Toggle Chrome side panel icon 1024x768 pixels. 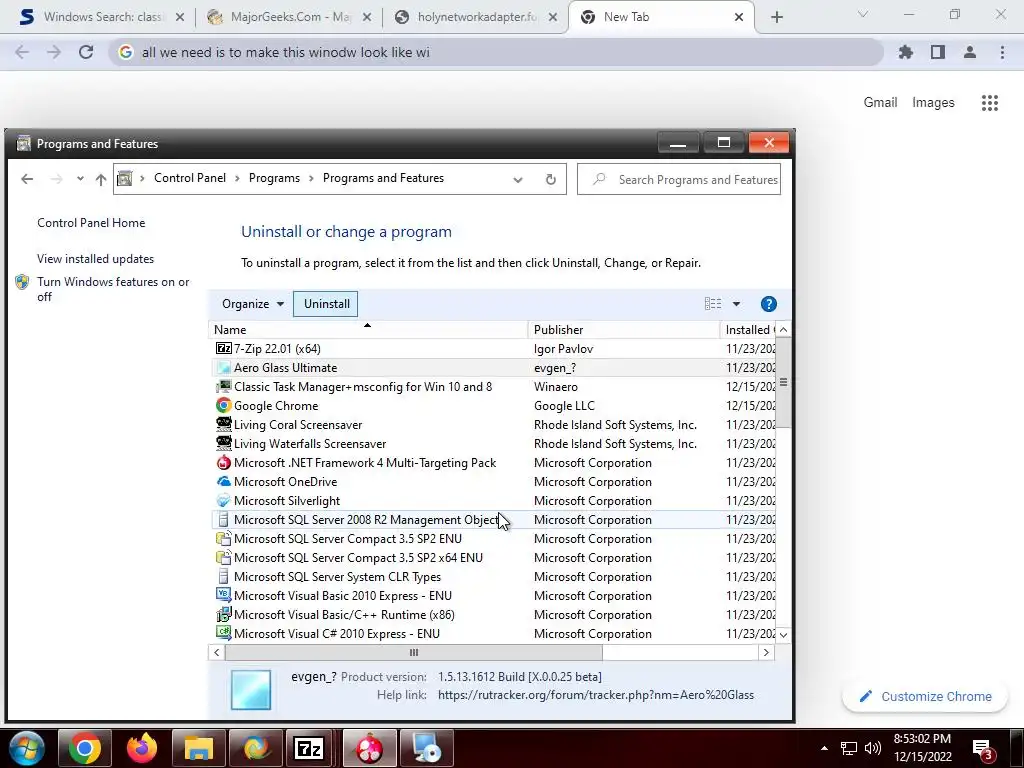(938, 52)
